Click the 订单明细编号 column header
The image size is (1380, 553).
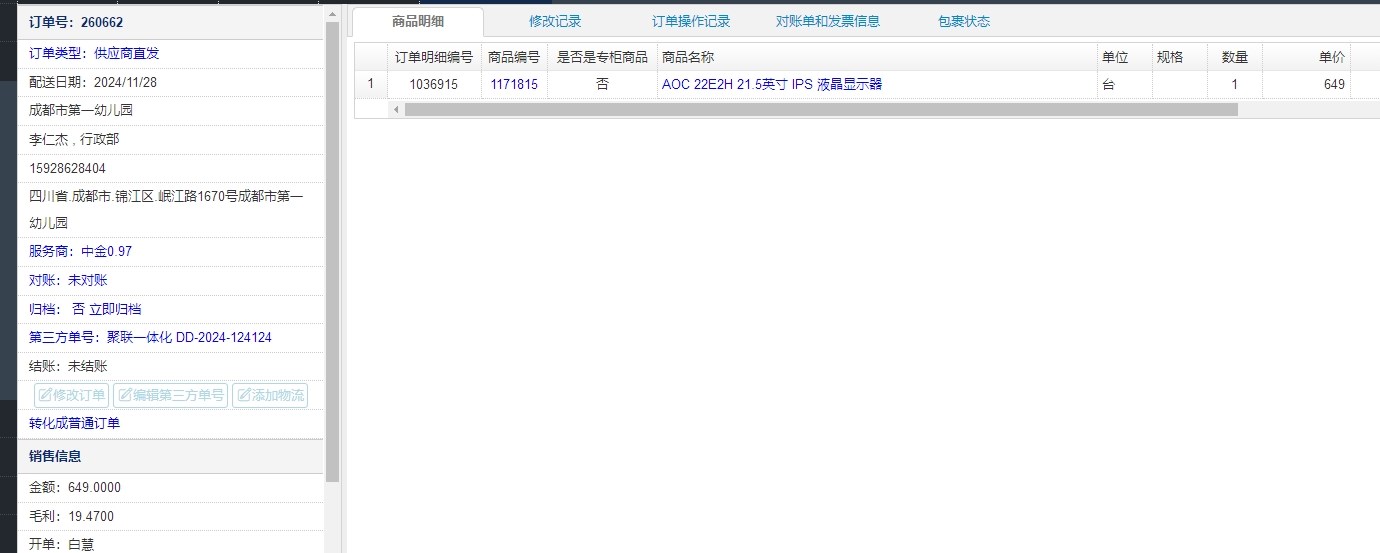[x=434, y=58]
